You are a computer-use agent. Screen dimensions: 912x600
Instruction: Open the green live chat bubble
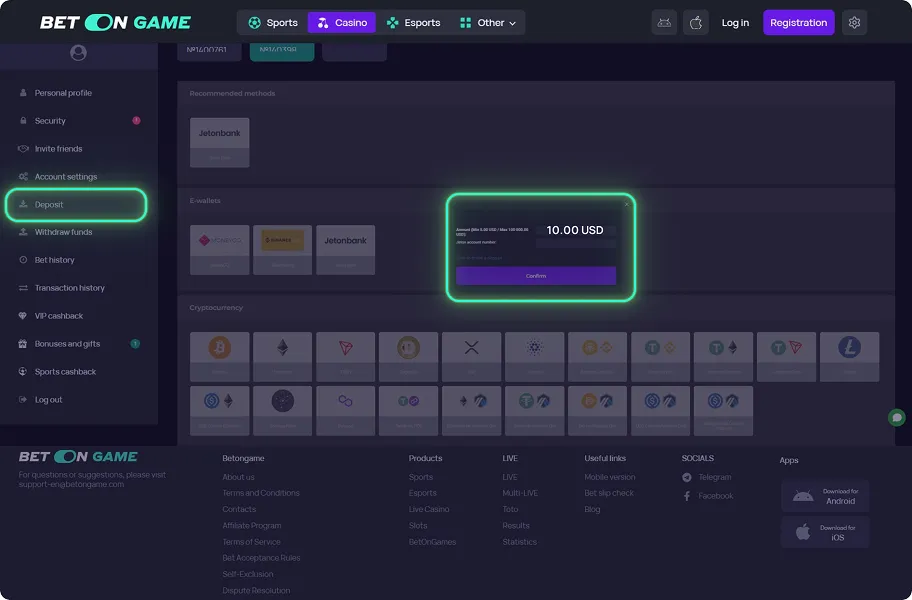click(895, 417)
